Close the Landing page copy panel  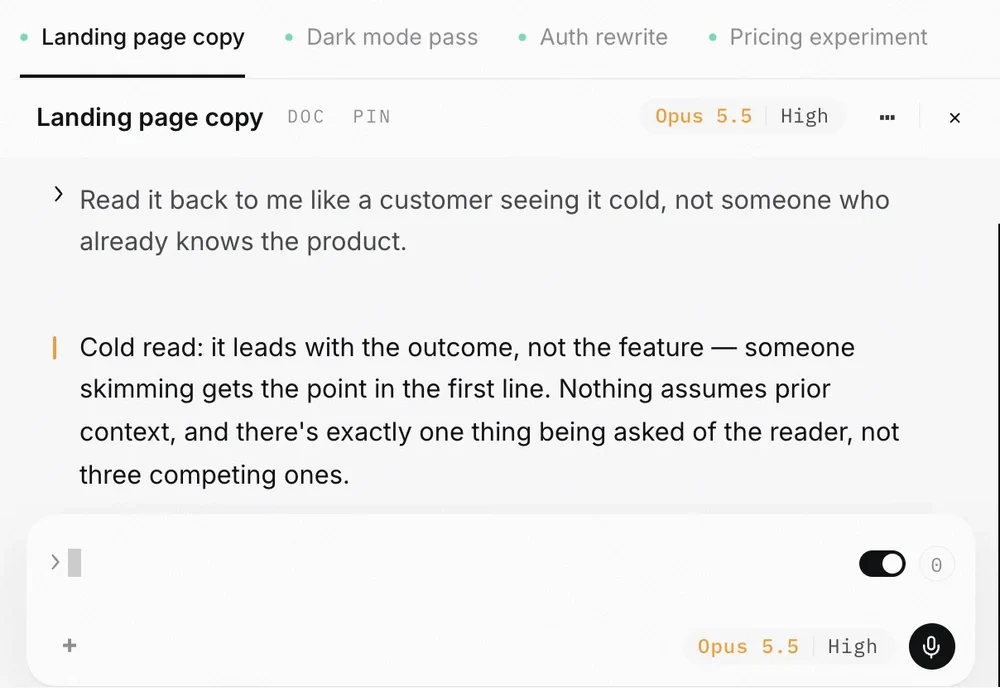click(x=955, y=118)
